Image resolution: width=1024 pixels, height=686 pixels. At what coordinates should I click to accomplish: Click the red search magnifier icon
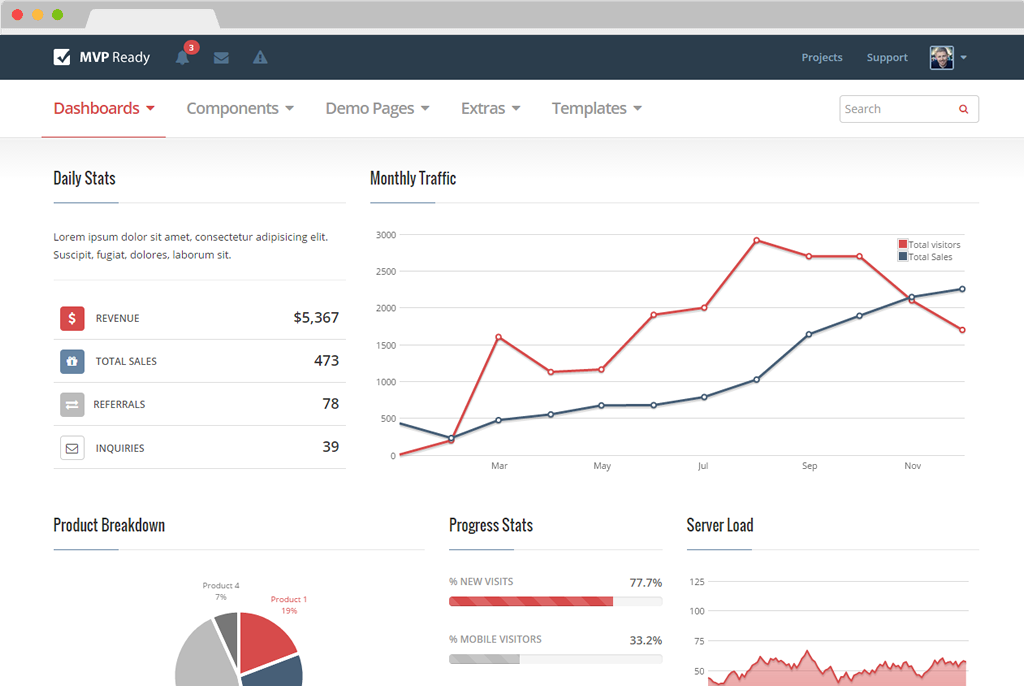[x=963, y=109]
